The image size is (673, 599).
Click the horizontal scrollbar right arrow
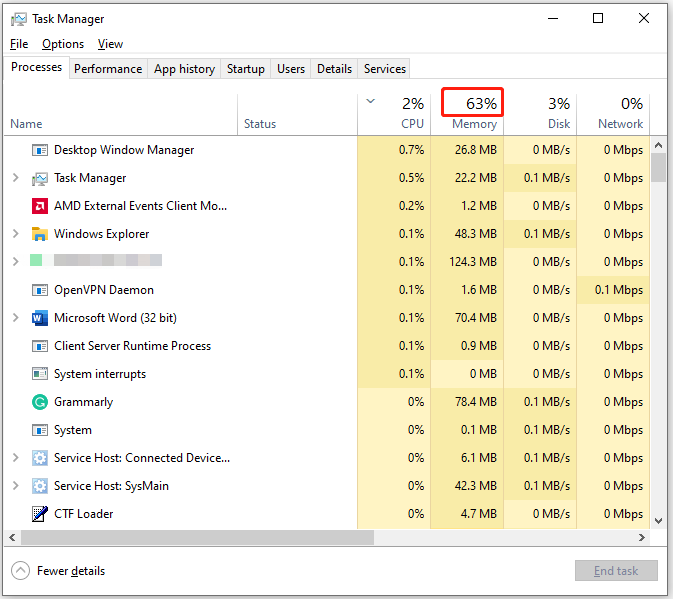click(x=642, y=537)
